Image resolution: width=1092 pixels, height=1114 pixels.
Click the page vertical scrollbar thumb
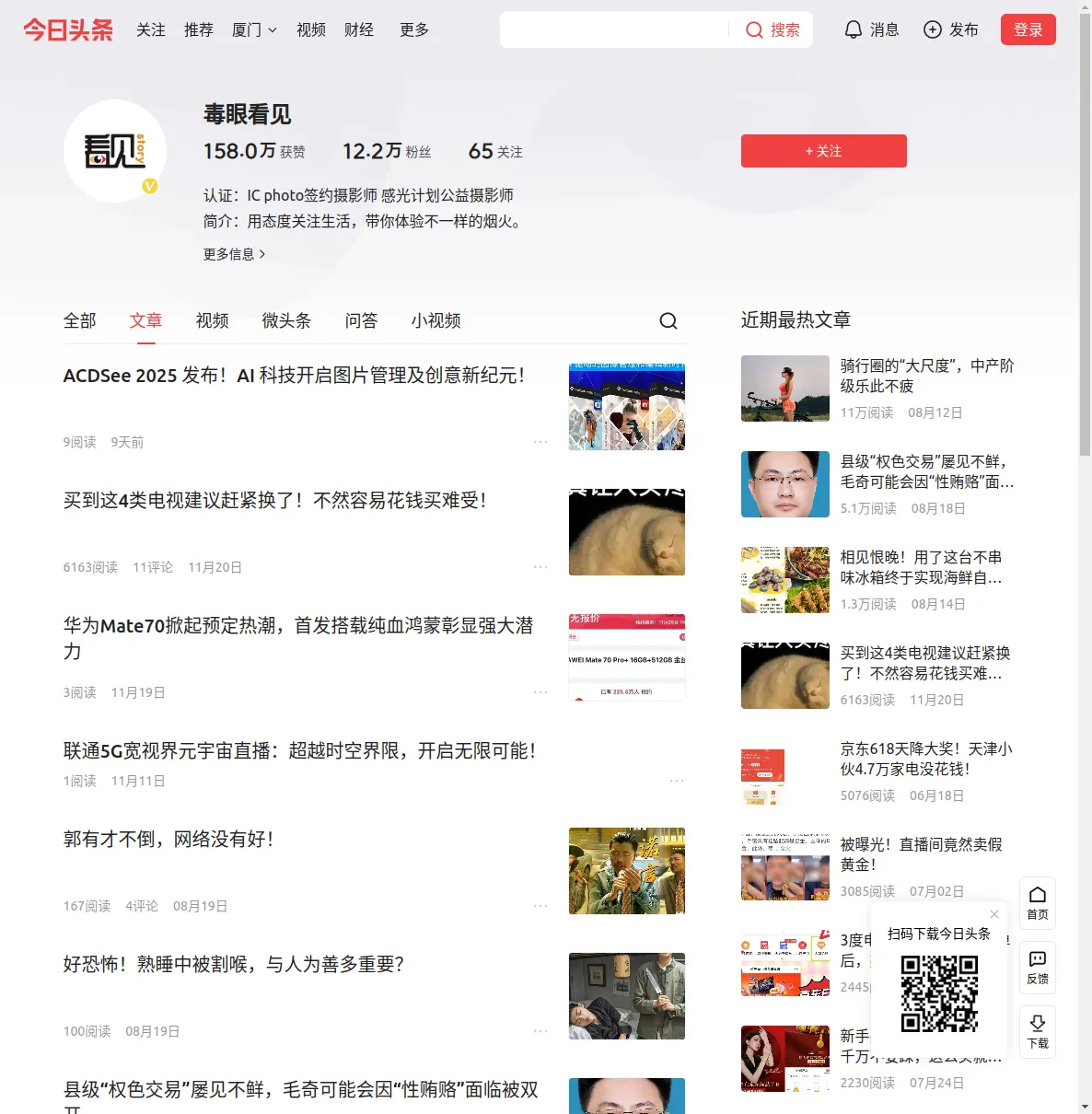point(1085,235)
